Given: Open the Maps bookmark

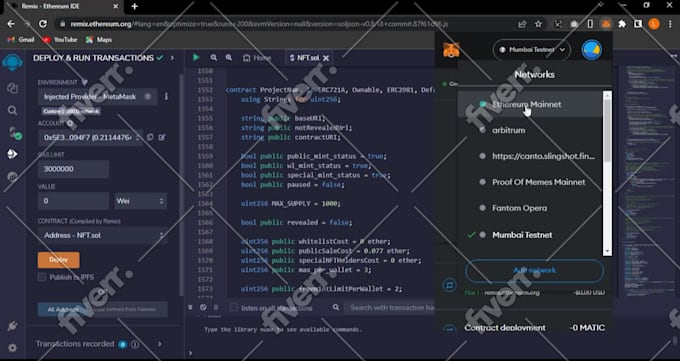Looking at the screenshot, I should (99, 39).
